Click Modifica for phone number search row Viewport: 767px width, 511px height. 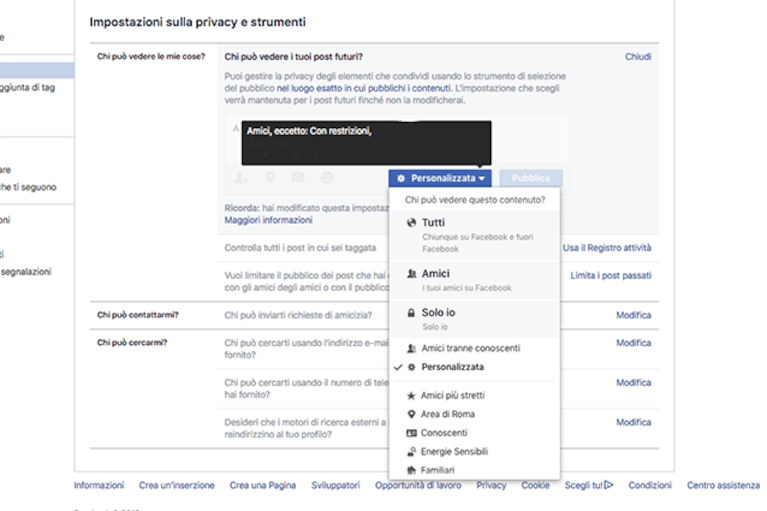[x=633, y=382]
